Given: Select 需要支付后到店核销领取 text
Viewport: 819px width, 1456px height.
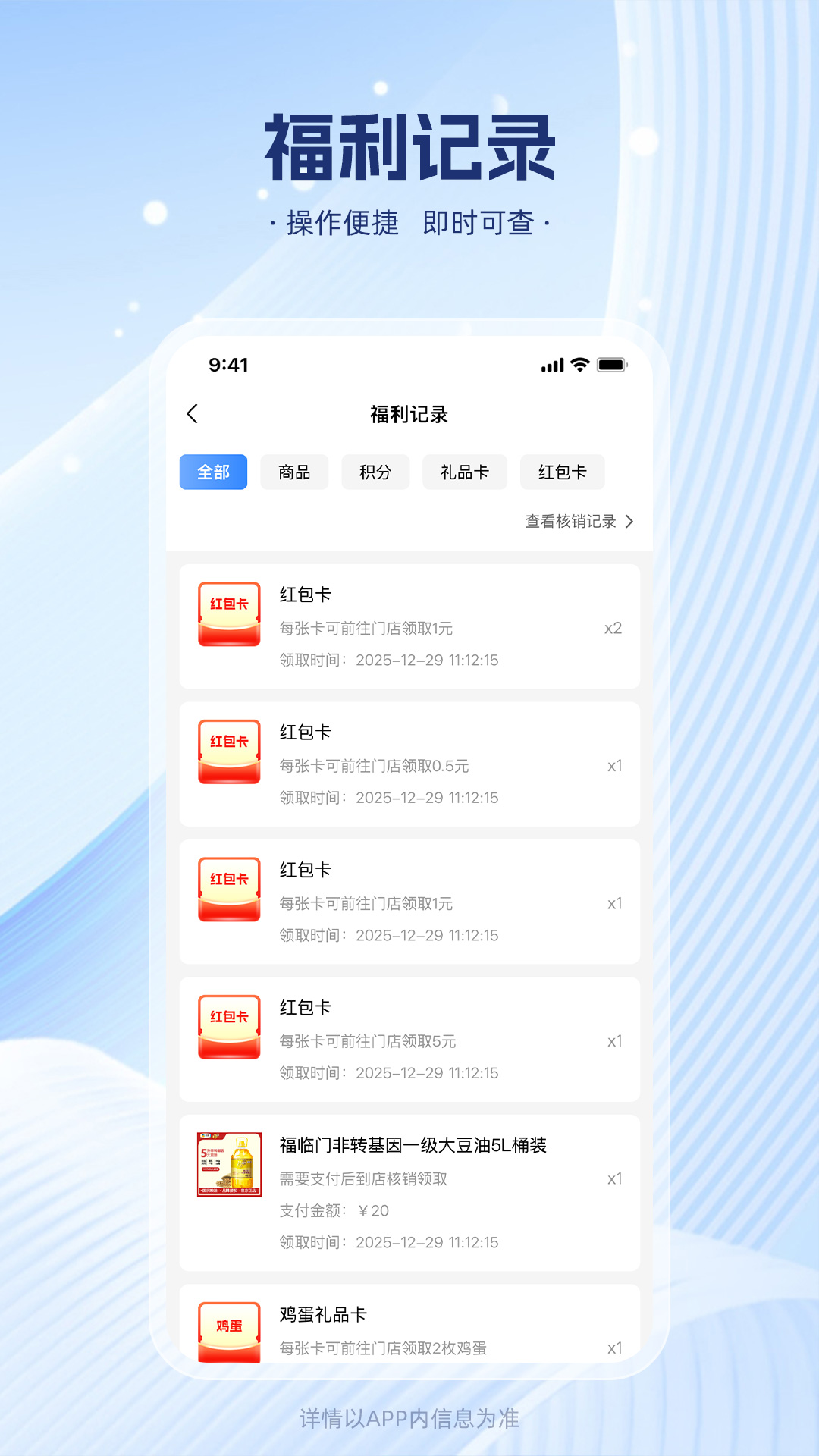Looking at the screenshot, I should point(363,1178).
